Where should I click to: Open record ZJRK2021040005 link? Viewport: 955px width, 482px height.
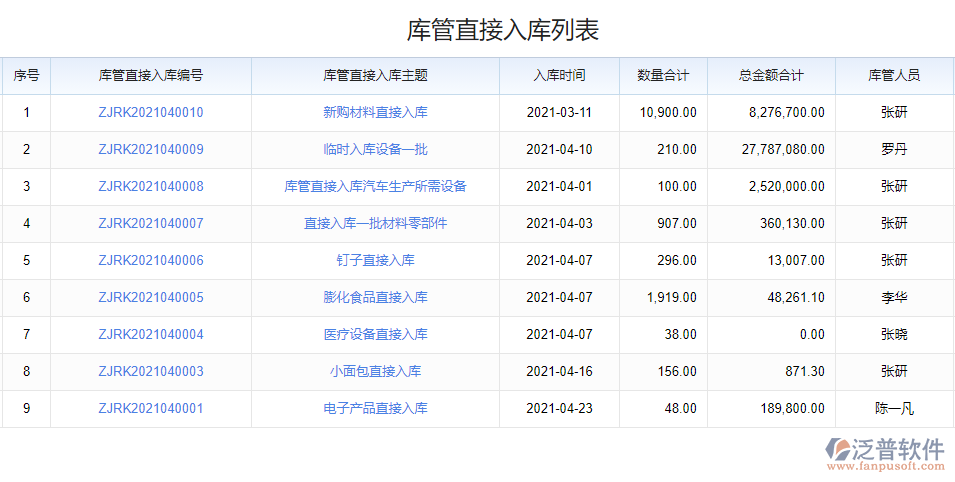pyautogui.click(x=150, y=297)
